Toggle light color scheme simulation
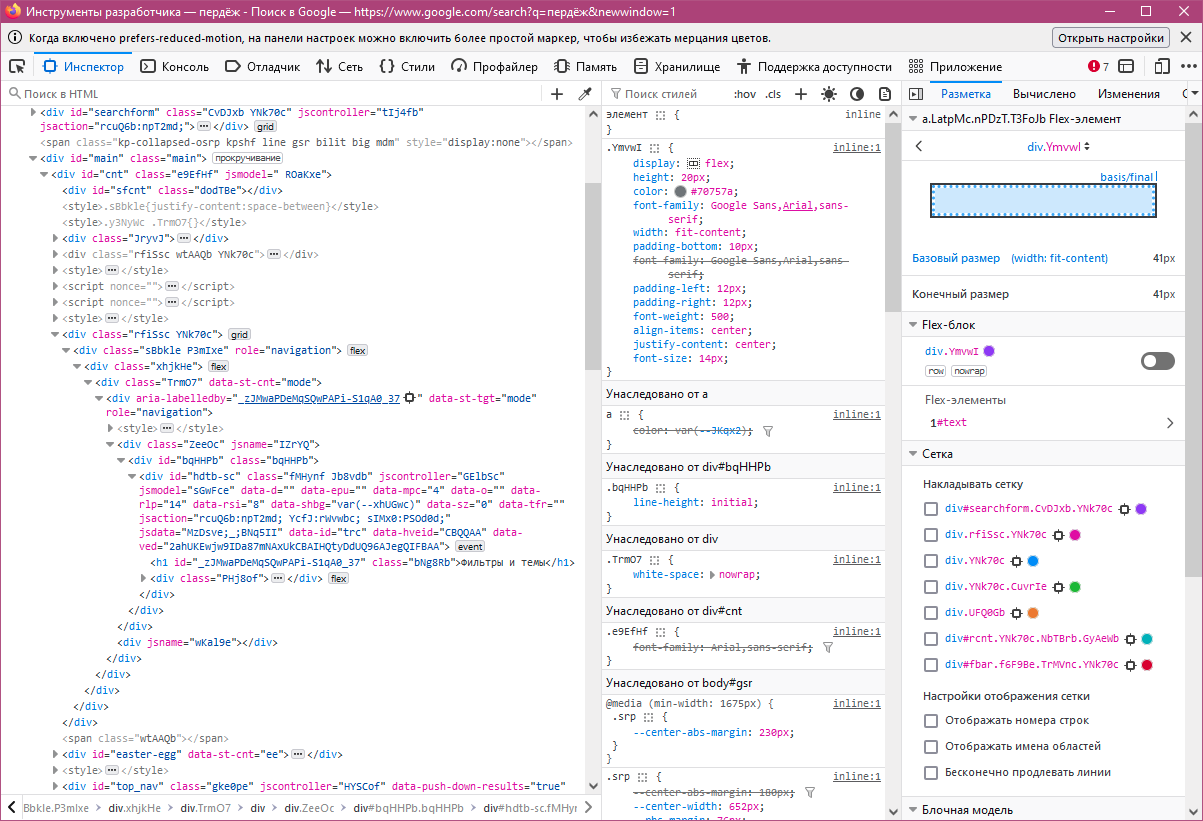 pos(828,94)
